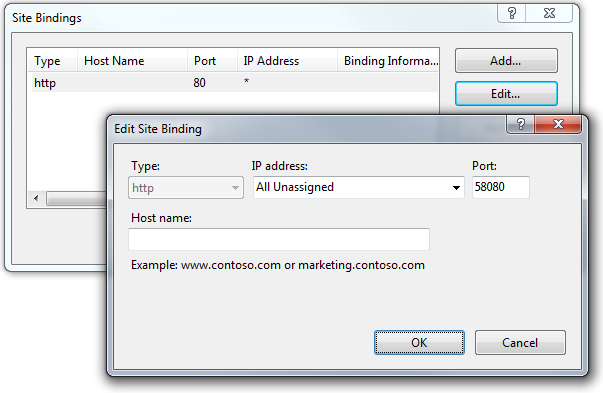Open the IP address dropdown
Screen dimensions: 603x393
point(456,188)
